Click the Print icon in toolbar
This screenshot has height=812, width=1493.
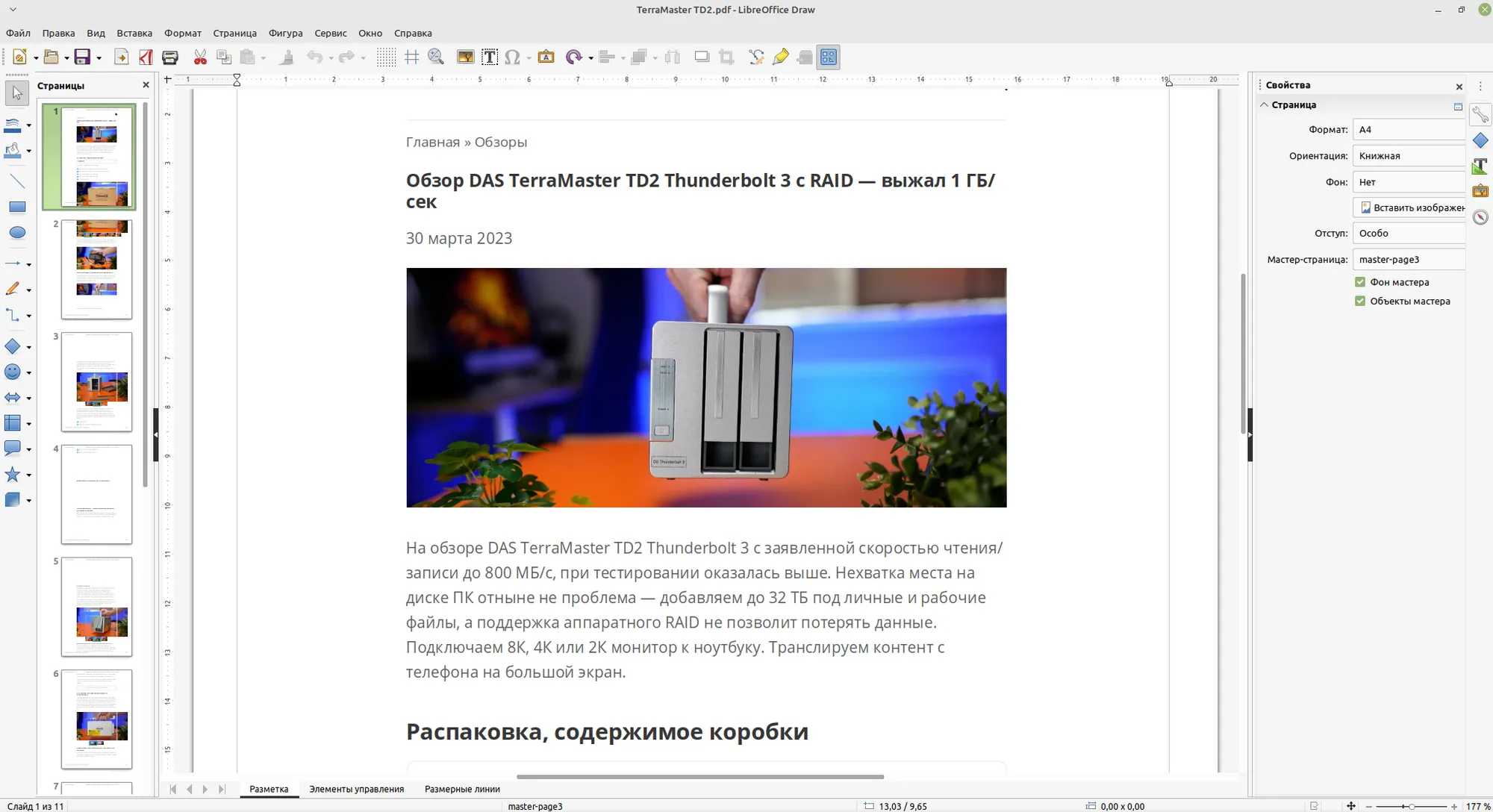pyautogui.click(x=170, y=57)
